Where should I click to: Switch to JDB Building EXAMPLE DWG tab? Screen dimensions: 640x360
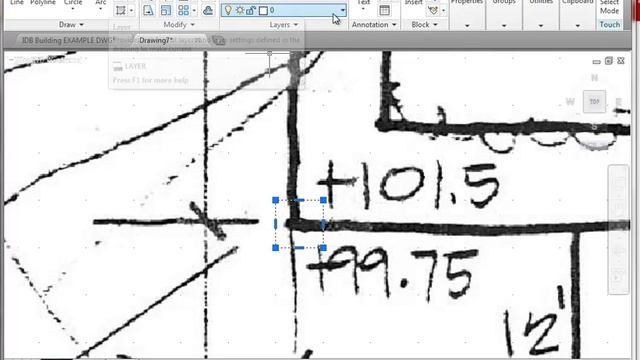[68, 40]
